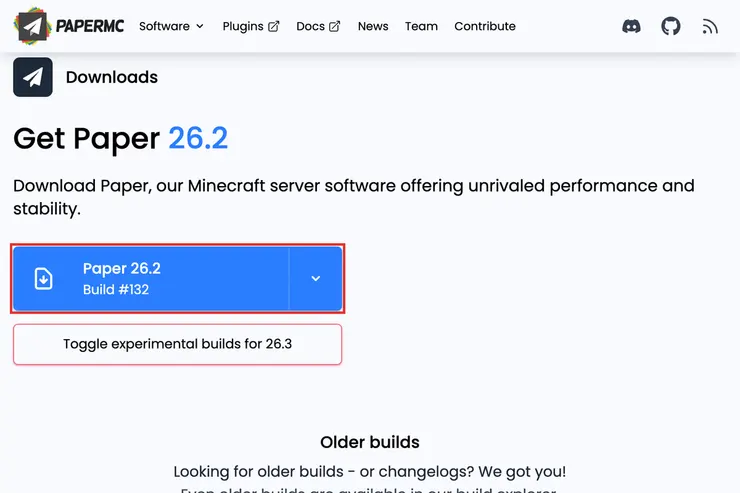
Task: Open the Plugins nav item
Action: [251, 26]
